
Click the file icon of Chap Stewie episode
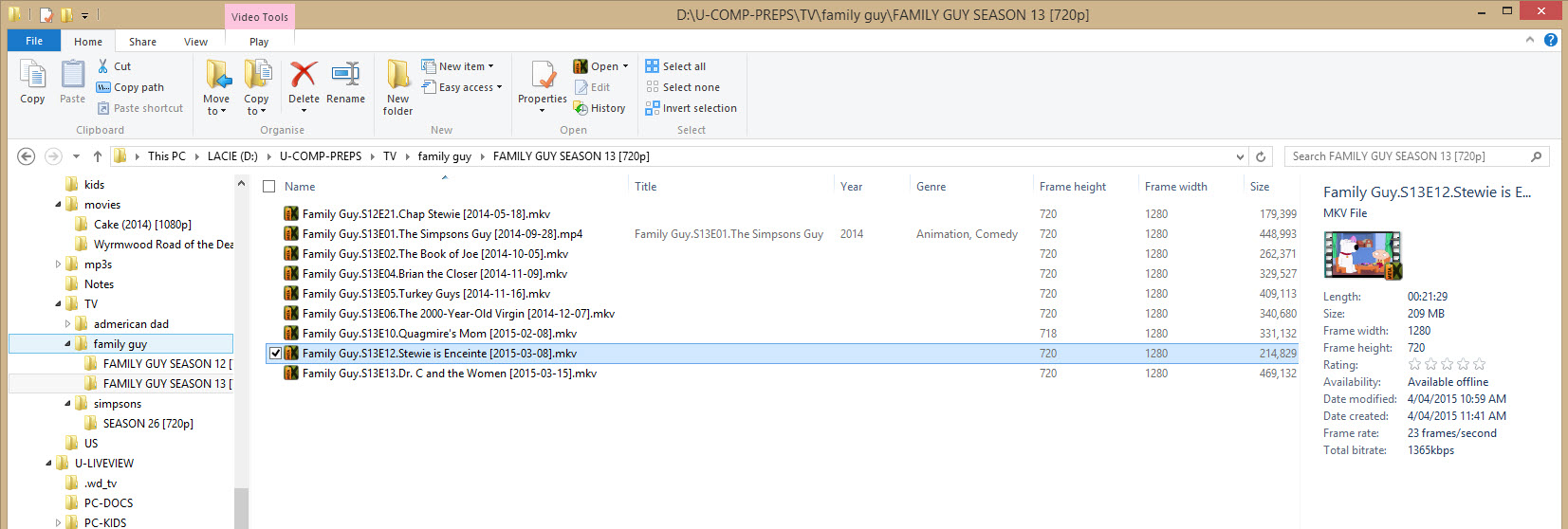point(291,213)
